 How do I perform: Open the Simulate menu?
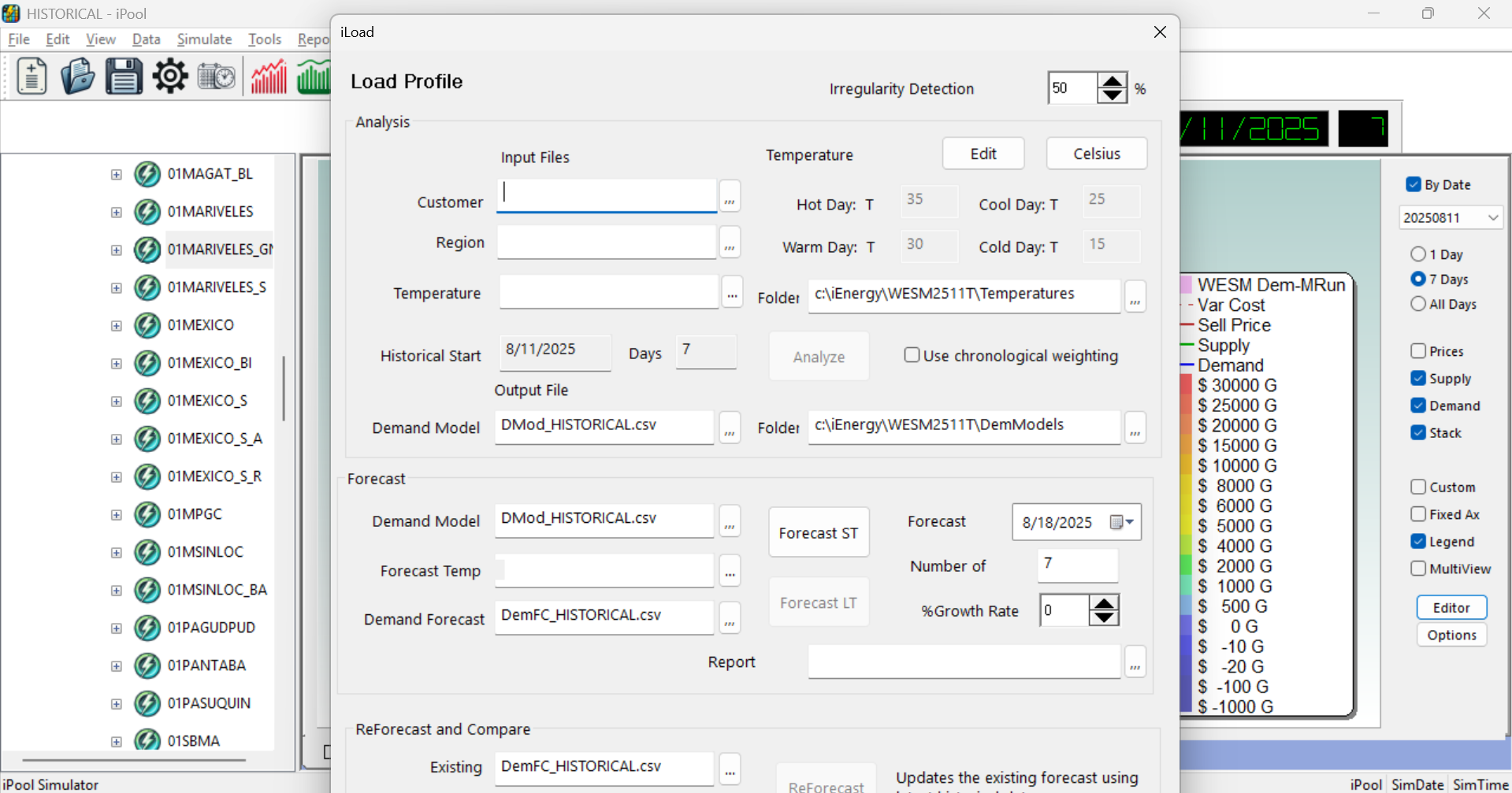(204, 39)
